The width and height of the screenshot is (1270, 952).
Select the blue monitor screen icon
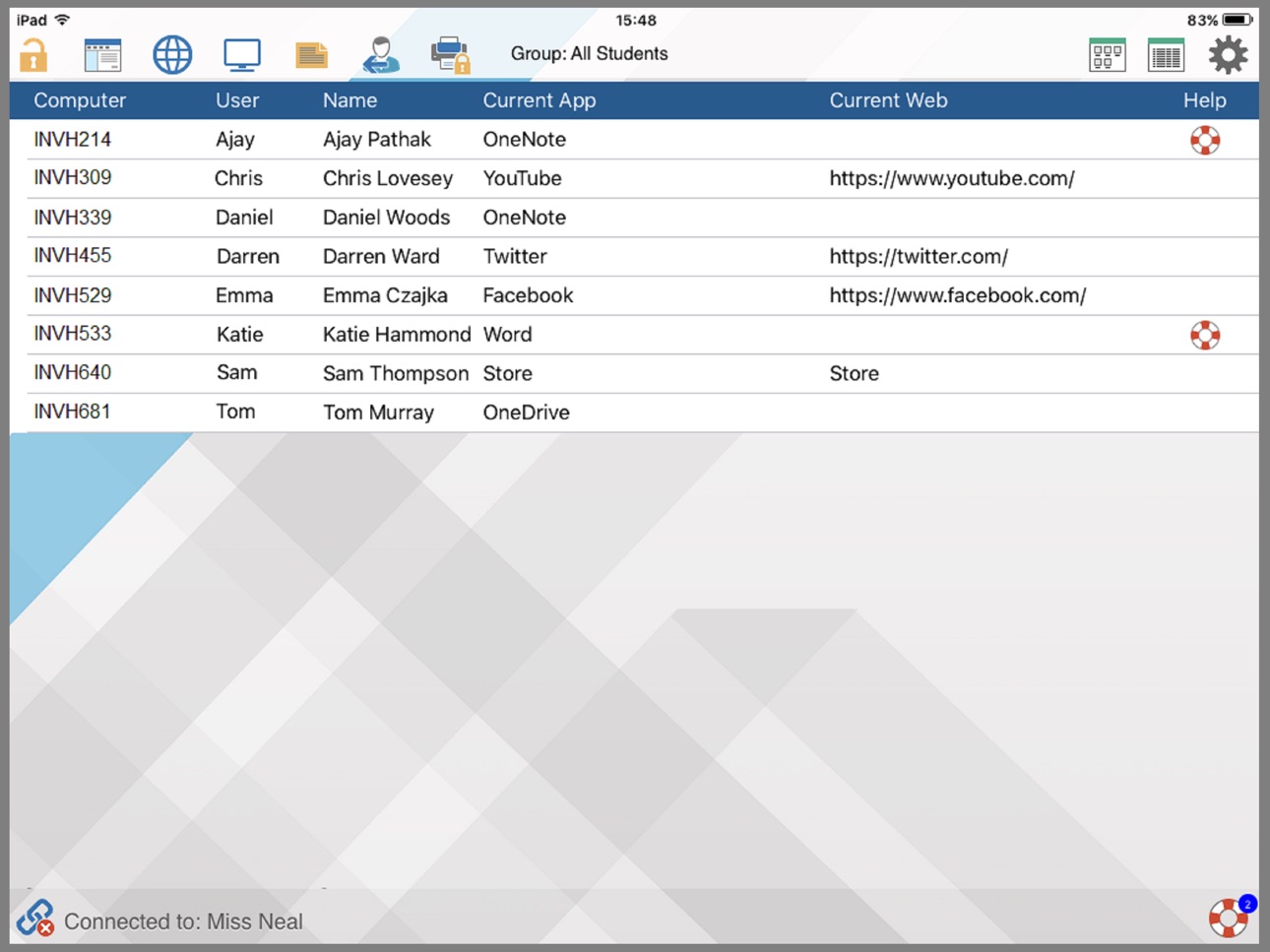click(242, 55)
